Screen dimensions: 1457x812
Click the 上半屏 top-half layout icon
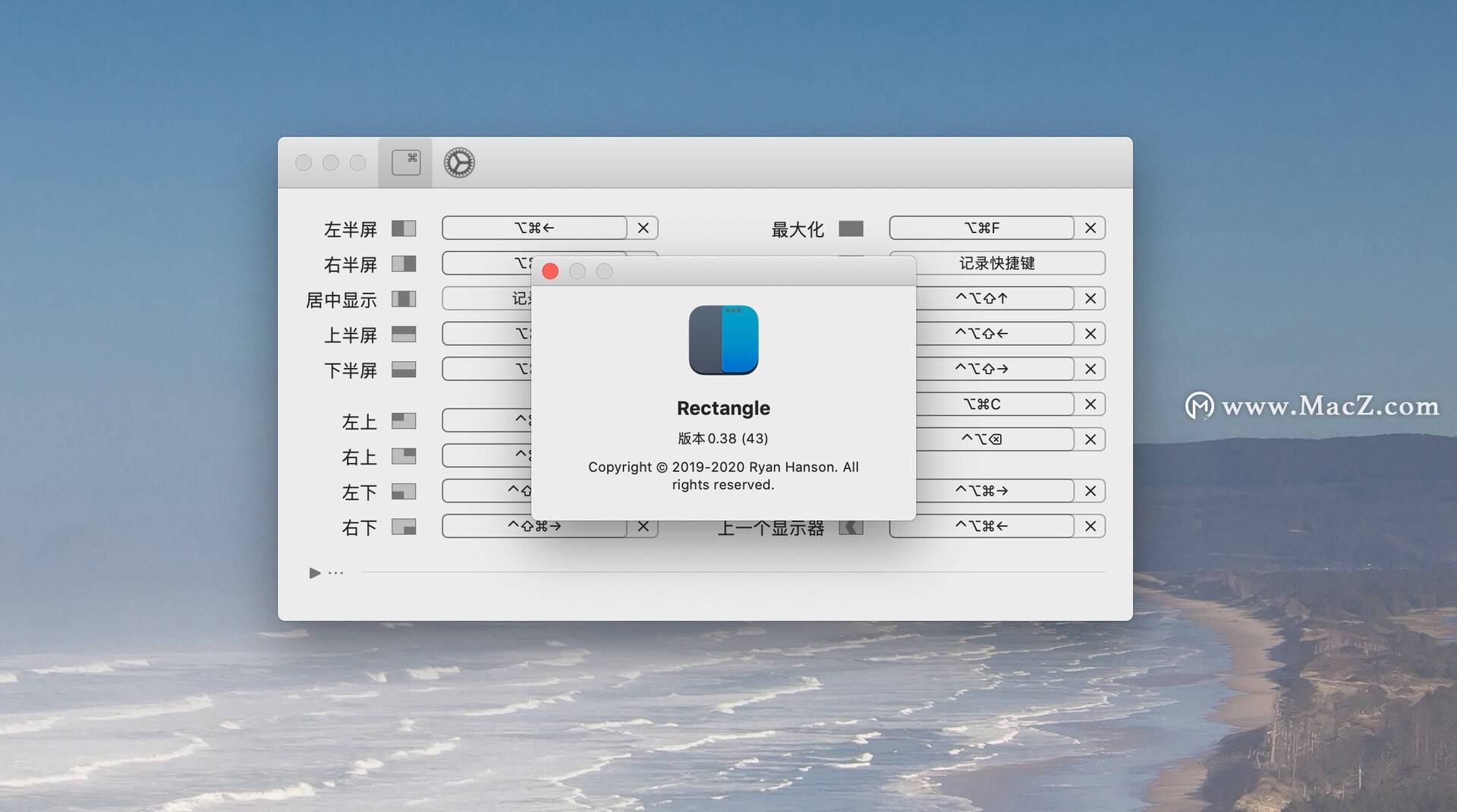pos(404,334)
